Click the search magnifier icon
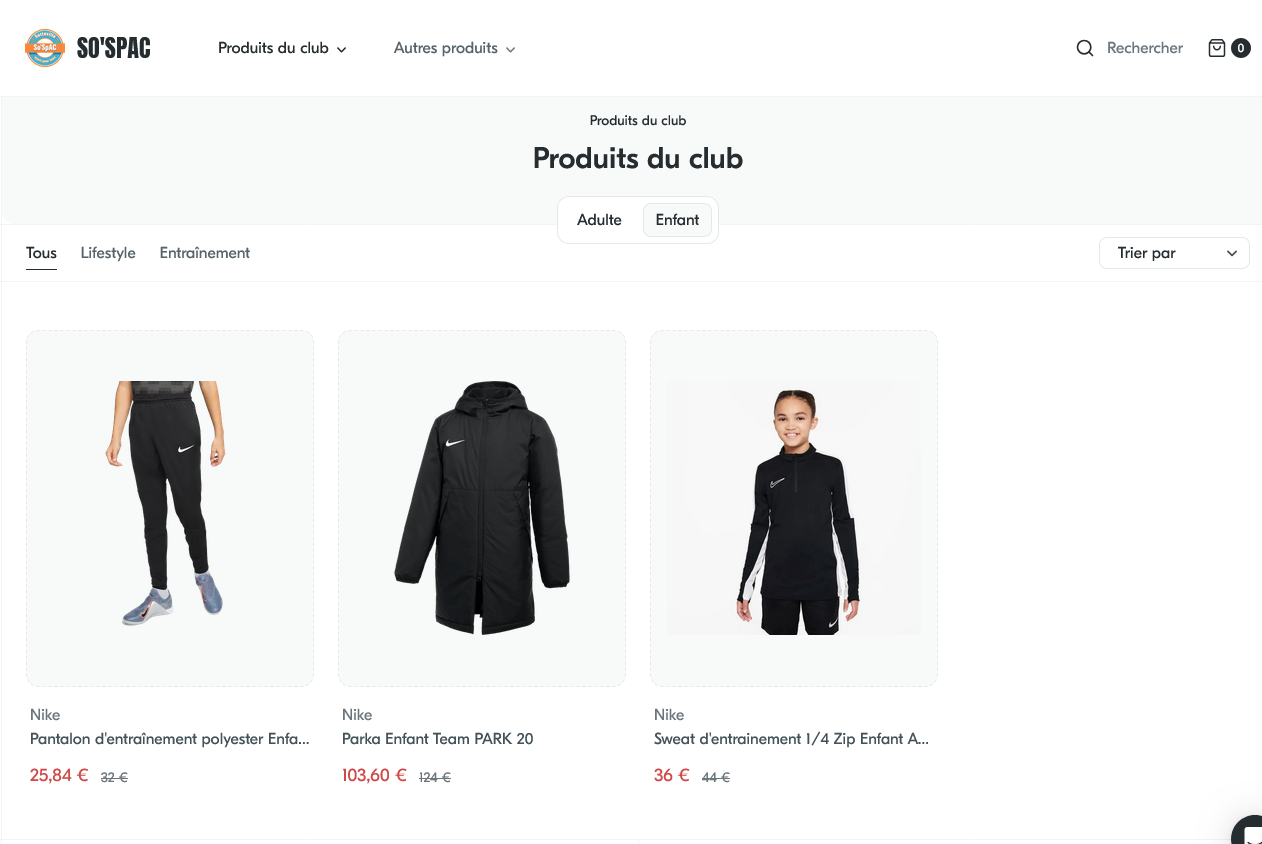 [1084, 48]
